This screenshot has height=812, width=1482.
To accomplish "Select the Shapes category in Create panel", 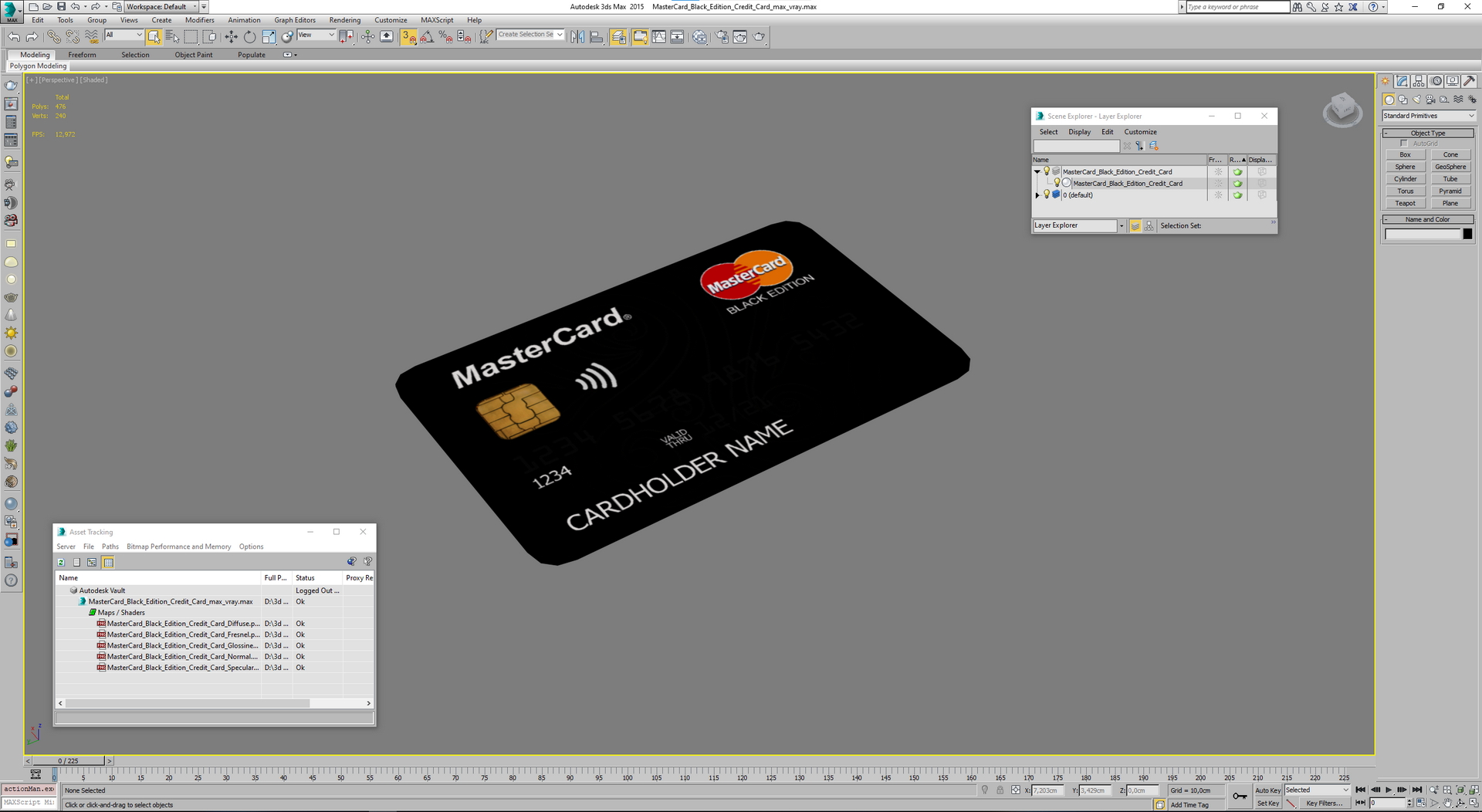I will [1402, 100].
